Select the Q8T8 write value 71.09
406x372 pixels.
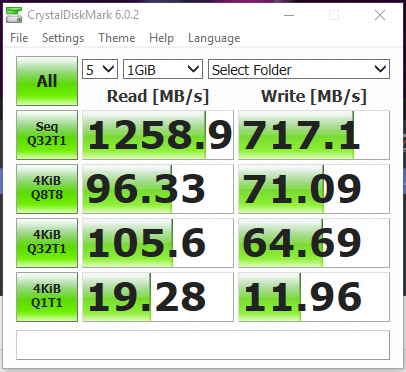pyautogui.click(x=314, y=189)
